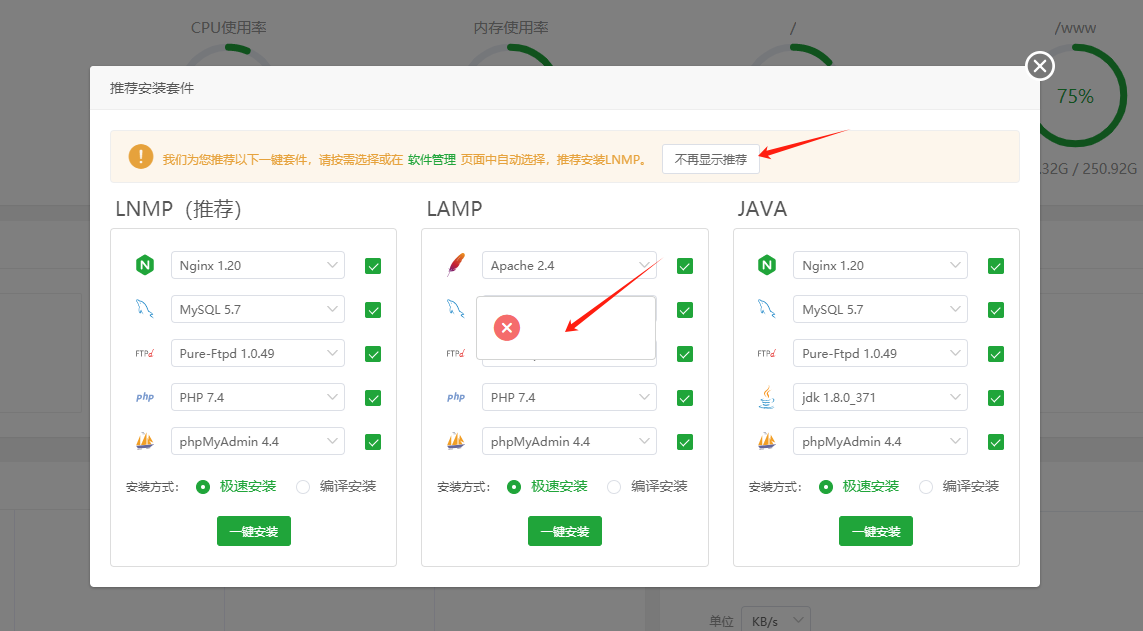Image resolution: width=1143 pixels, height=631 pixels.
Task: Click the LNMP (推荐) heading
Action: coord(179,209)
